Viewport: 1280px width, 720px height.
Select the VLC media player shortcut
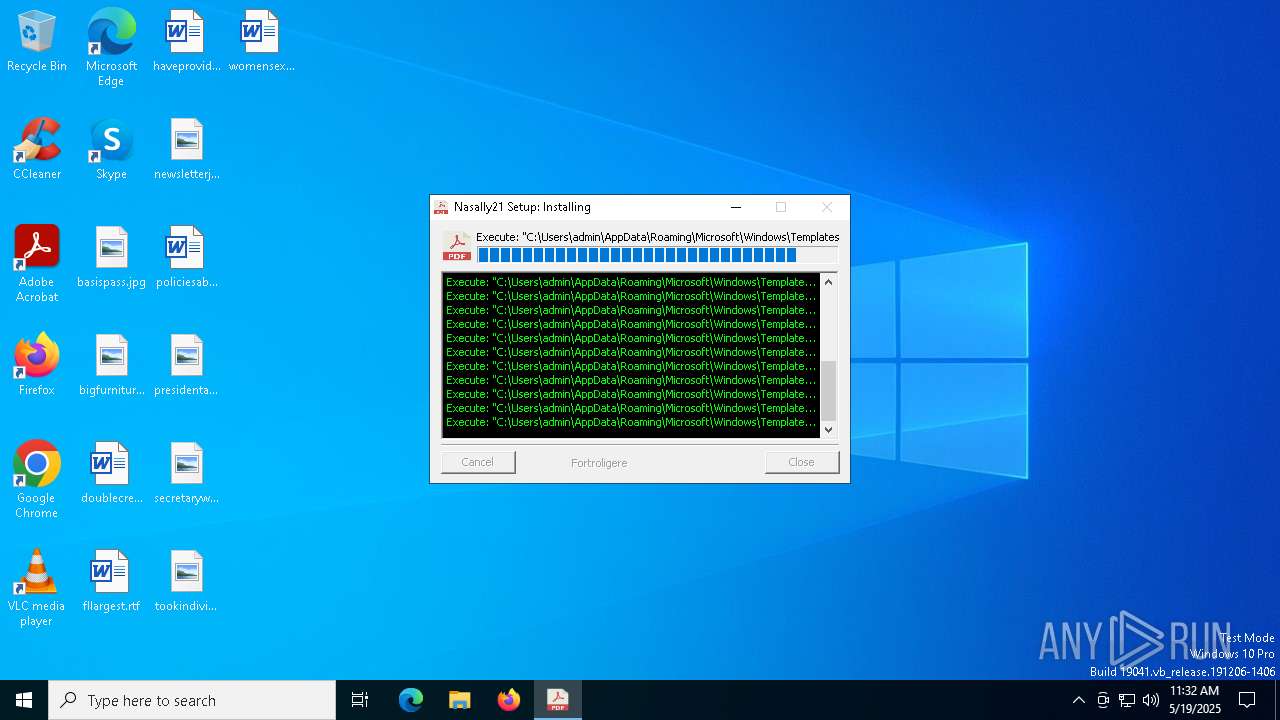37,588
